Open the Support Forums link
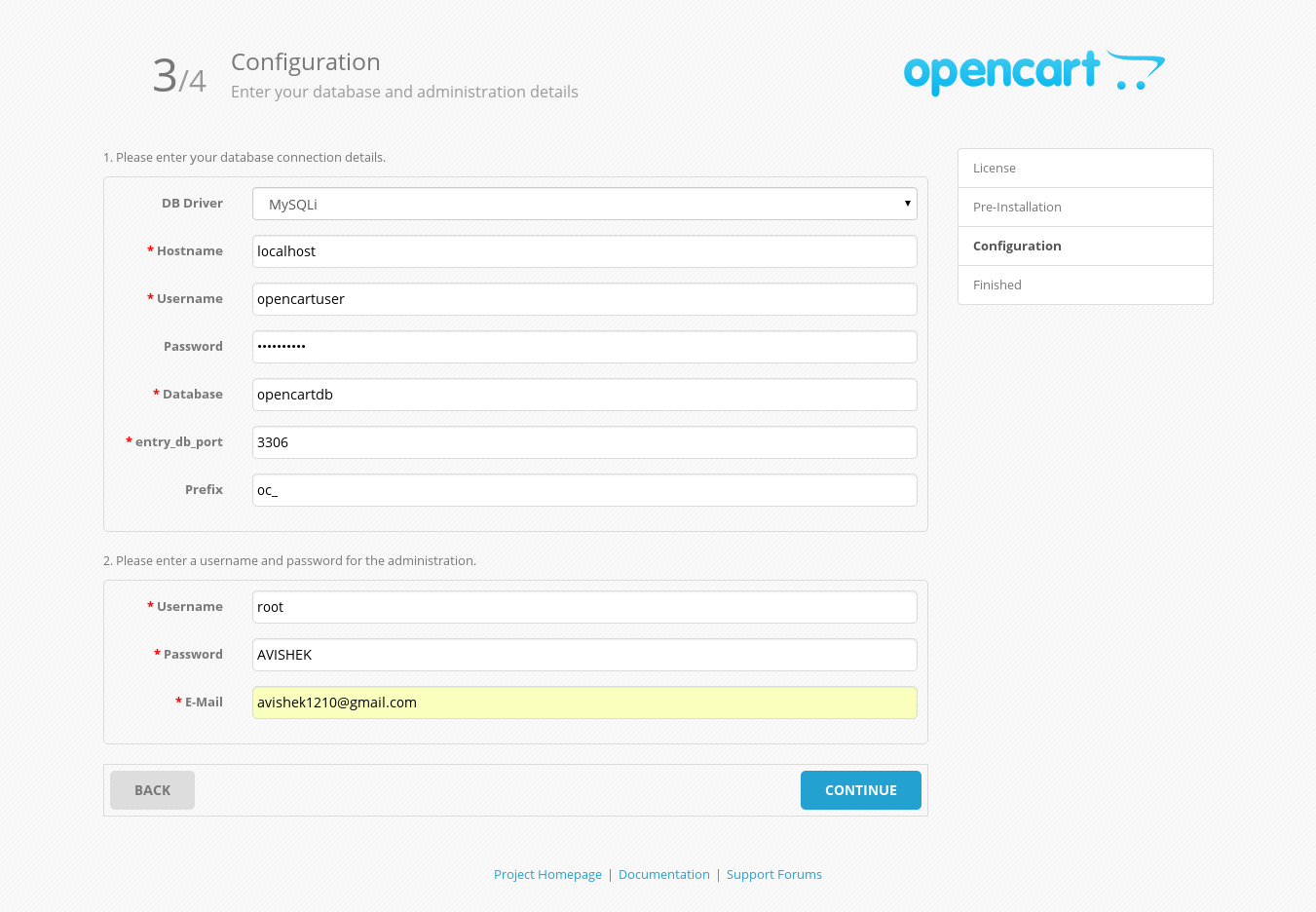Image resolution: width=1316 pixels, height=912 pixels. [x=774, y=874]
